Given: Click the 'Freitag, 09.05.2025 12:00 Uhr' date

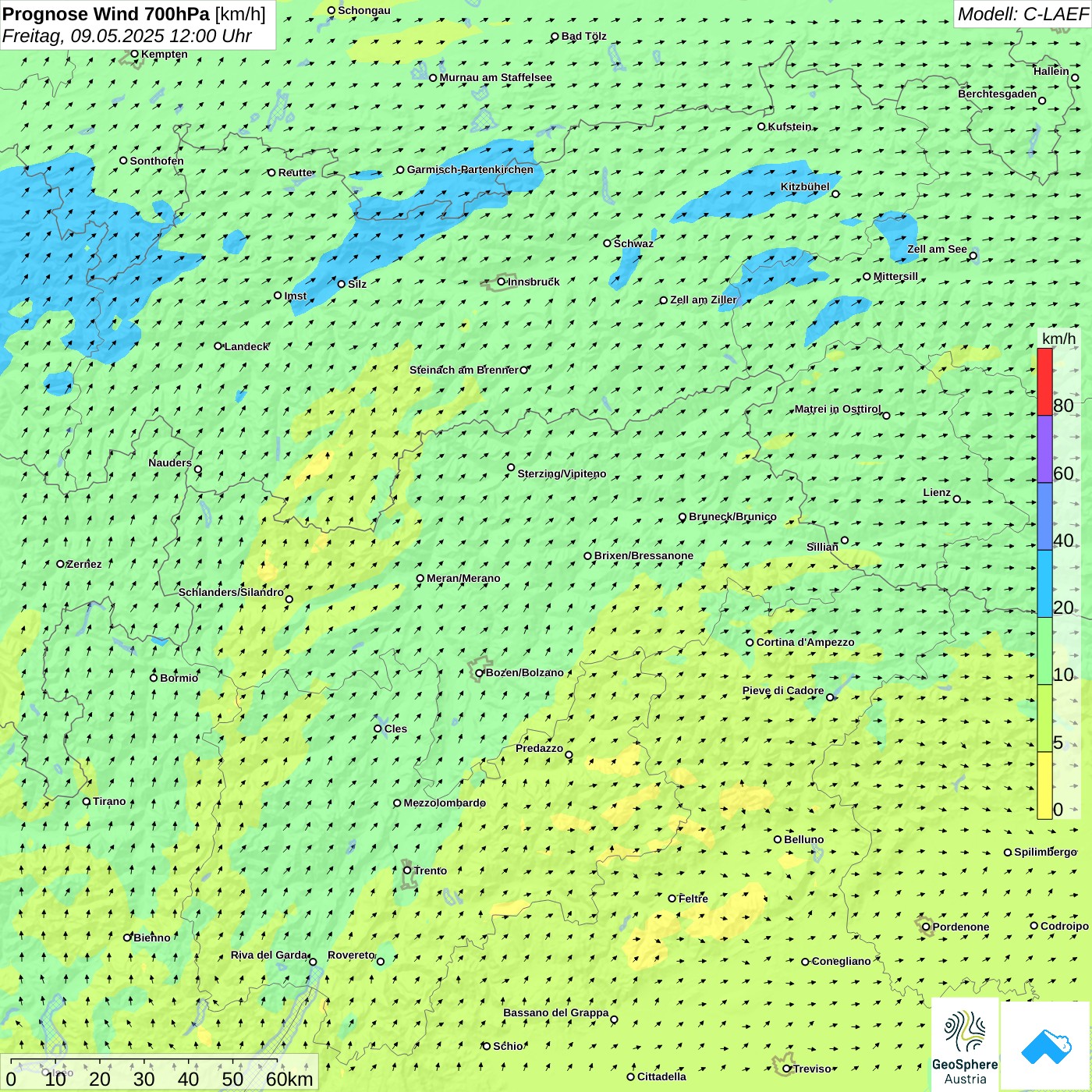Looking at the screenshot, I should [127, 36].
